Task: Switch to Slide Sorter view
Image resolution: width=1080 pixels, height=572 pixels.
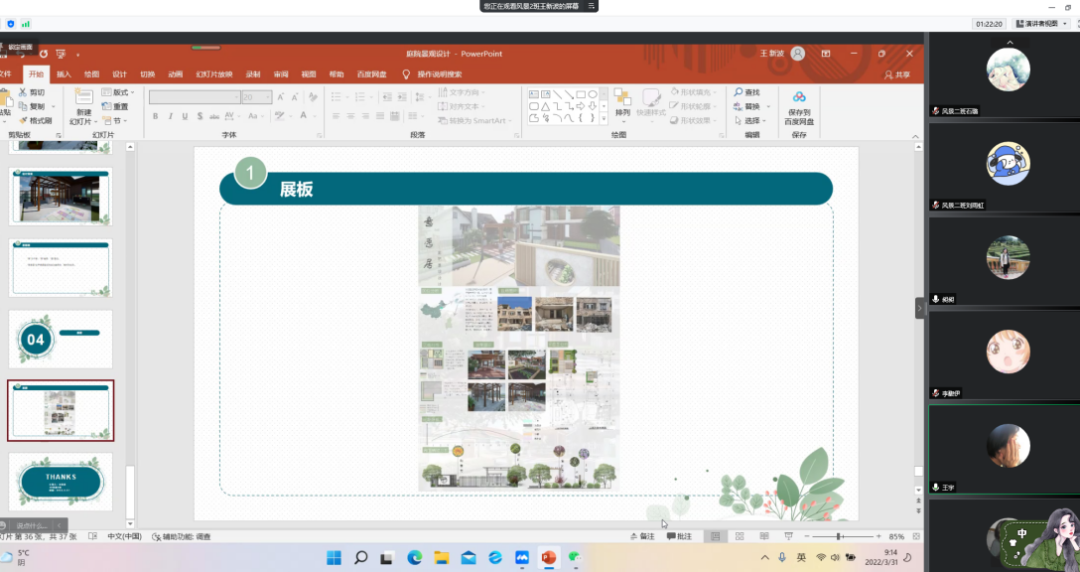Action: 740,536
